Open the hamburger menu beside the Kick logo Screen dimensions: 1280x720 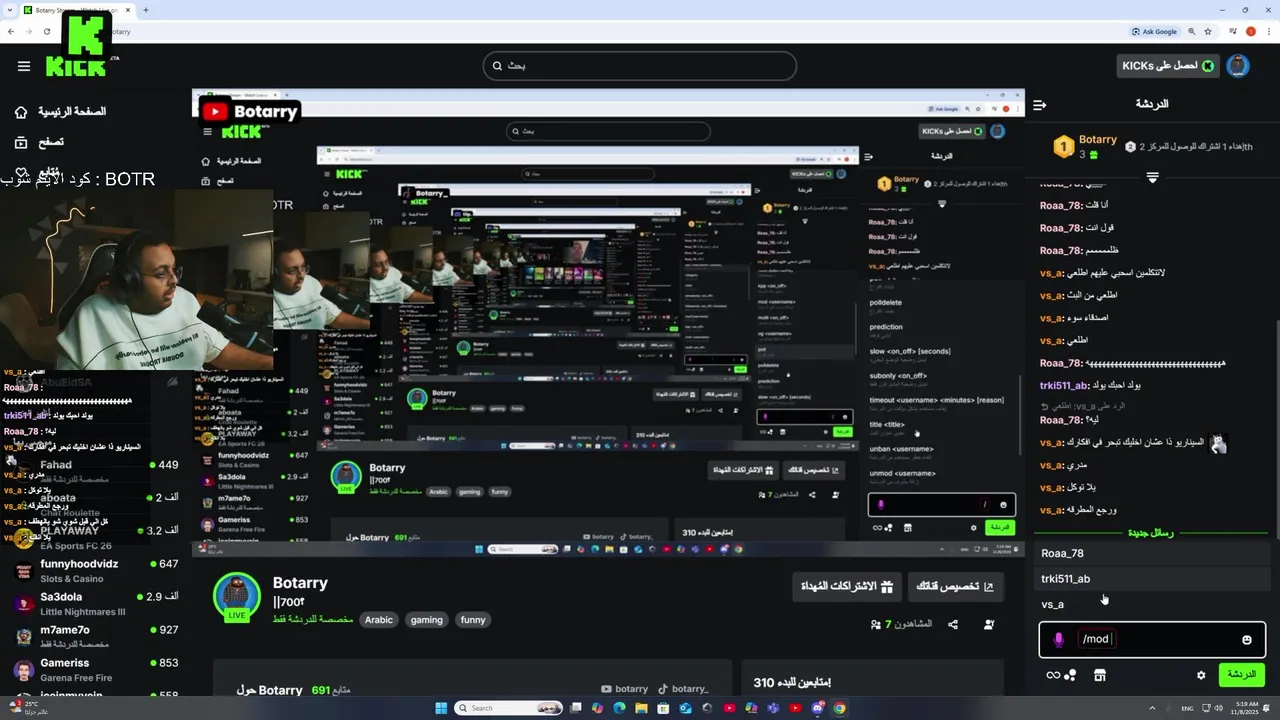[24, 66]
